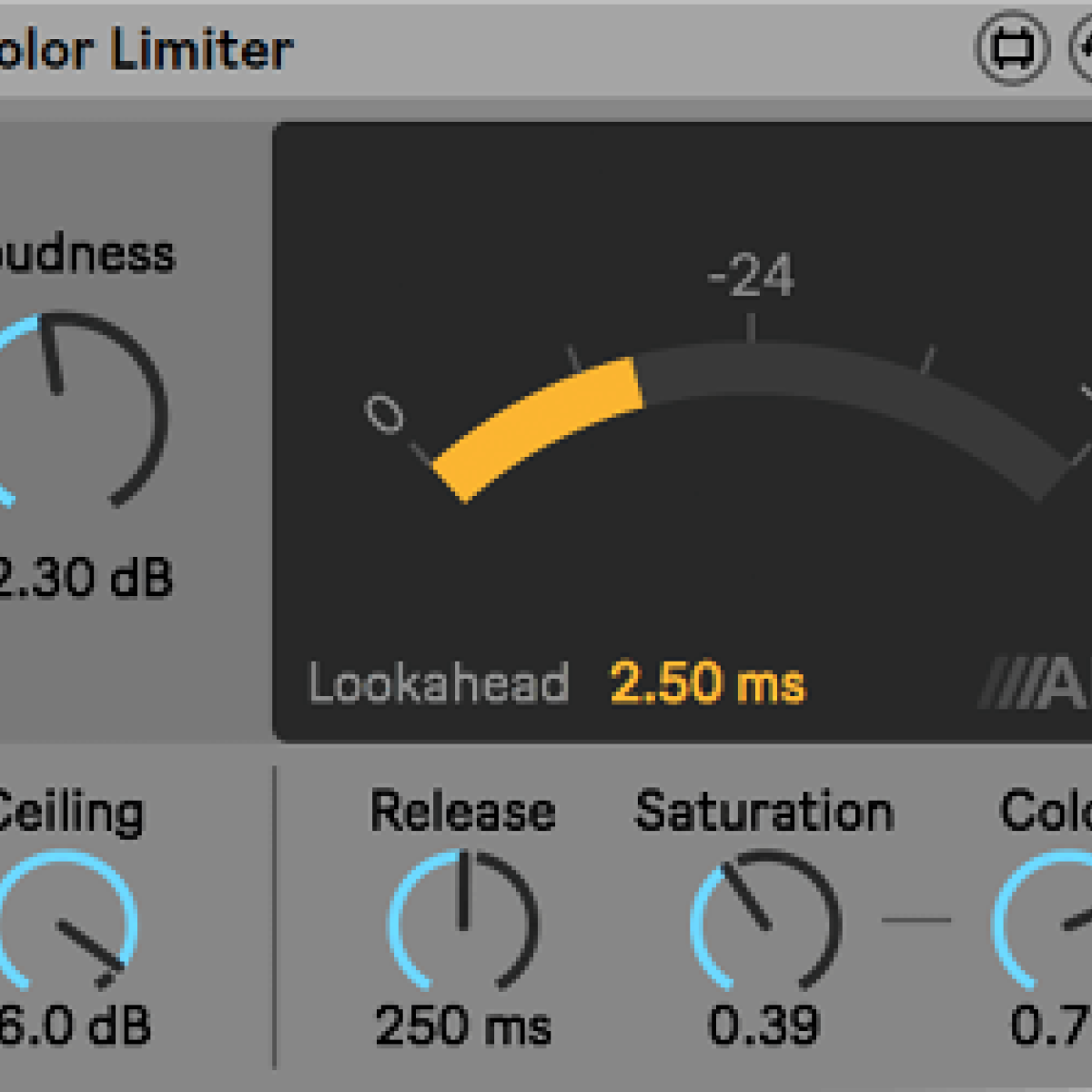Screen dimensions: 1092x1092
Task: Click the Saturation parameter label
Action: tap(767, 808)
